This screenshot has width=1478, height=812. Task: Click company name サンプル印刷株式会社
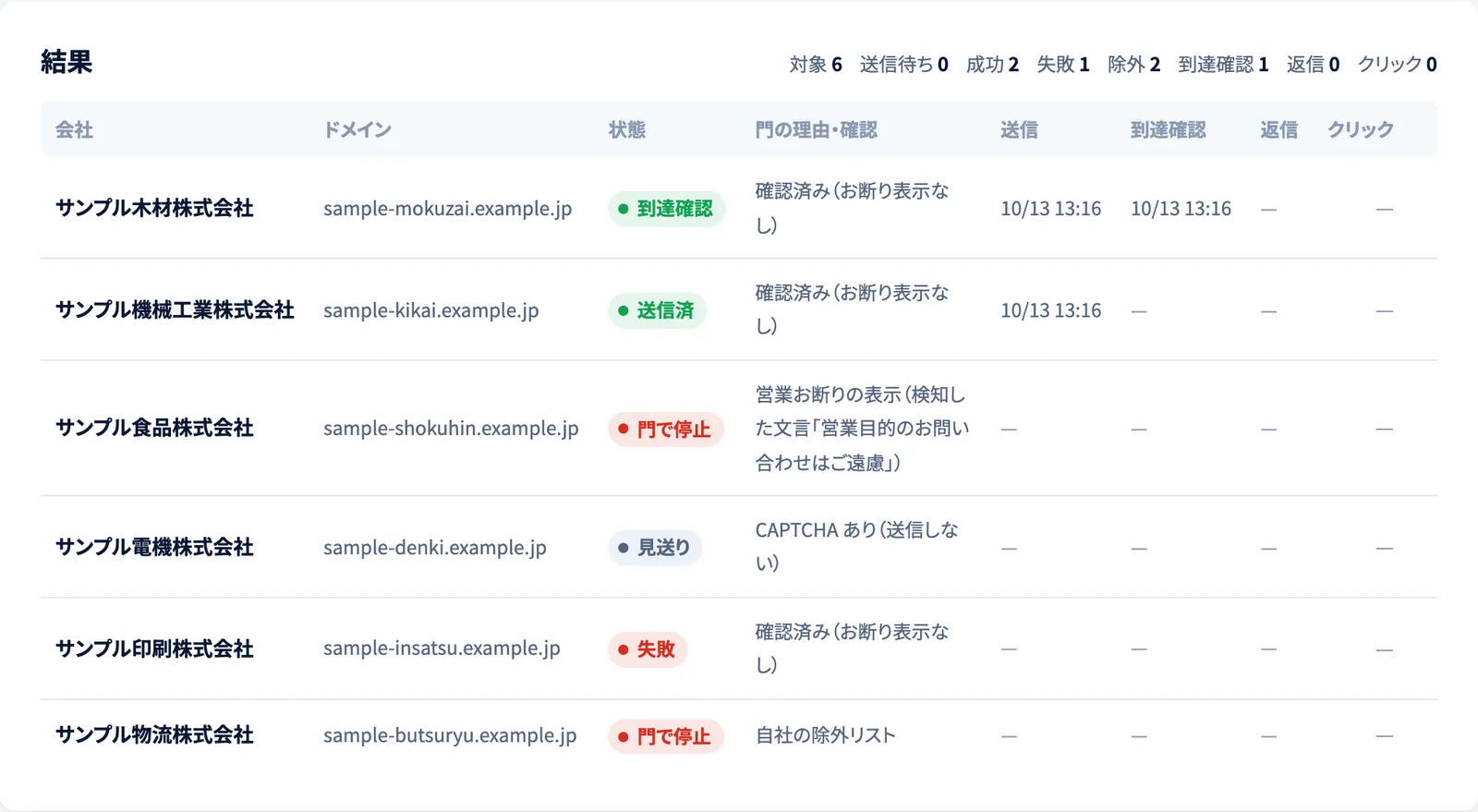click(x=154, y=648)
